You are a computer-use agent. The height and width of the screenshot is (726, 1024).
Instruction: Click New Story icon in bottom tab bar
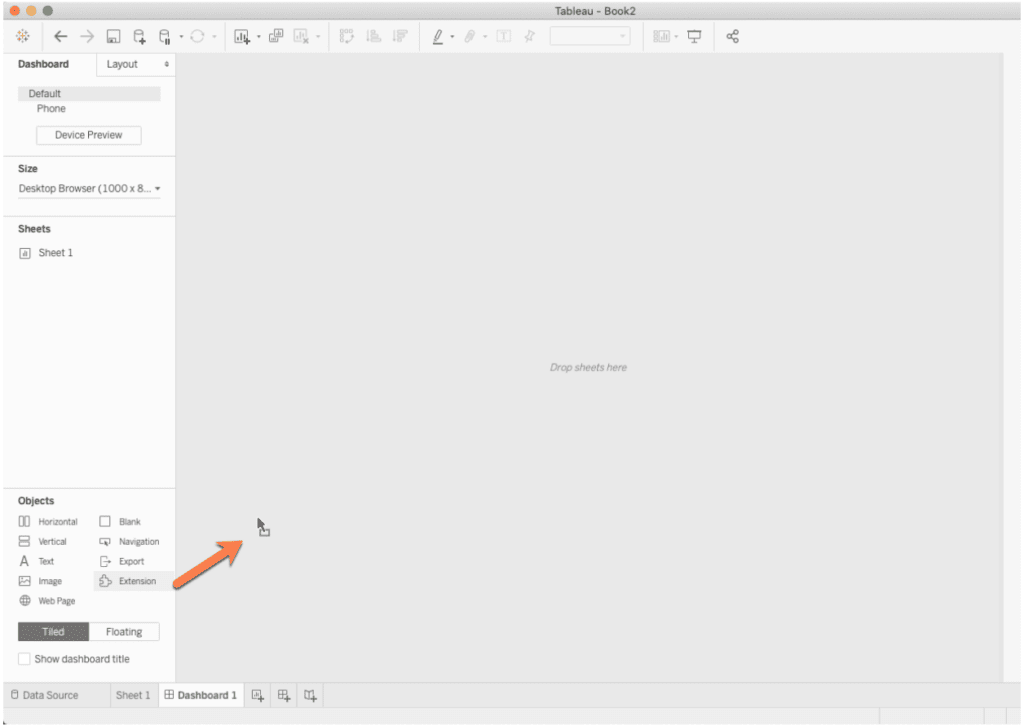pos(310,696)
